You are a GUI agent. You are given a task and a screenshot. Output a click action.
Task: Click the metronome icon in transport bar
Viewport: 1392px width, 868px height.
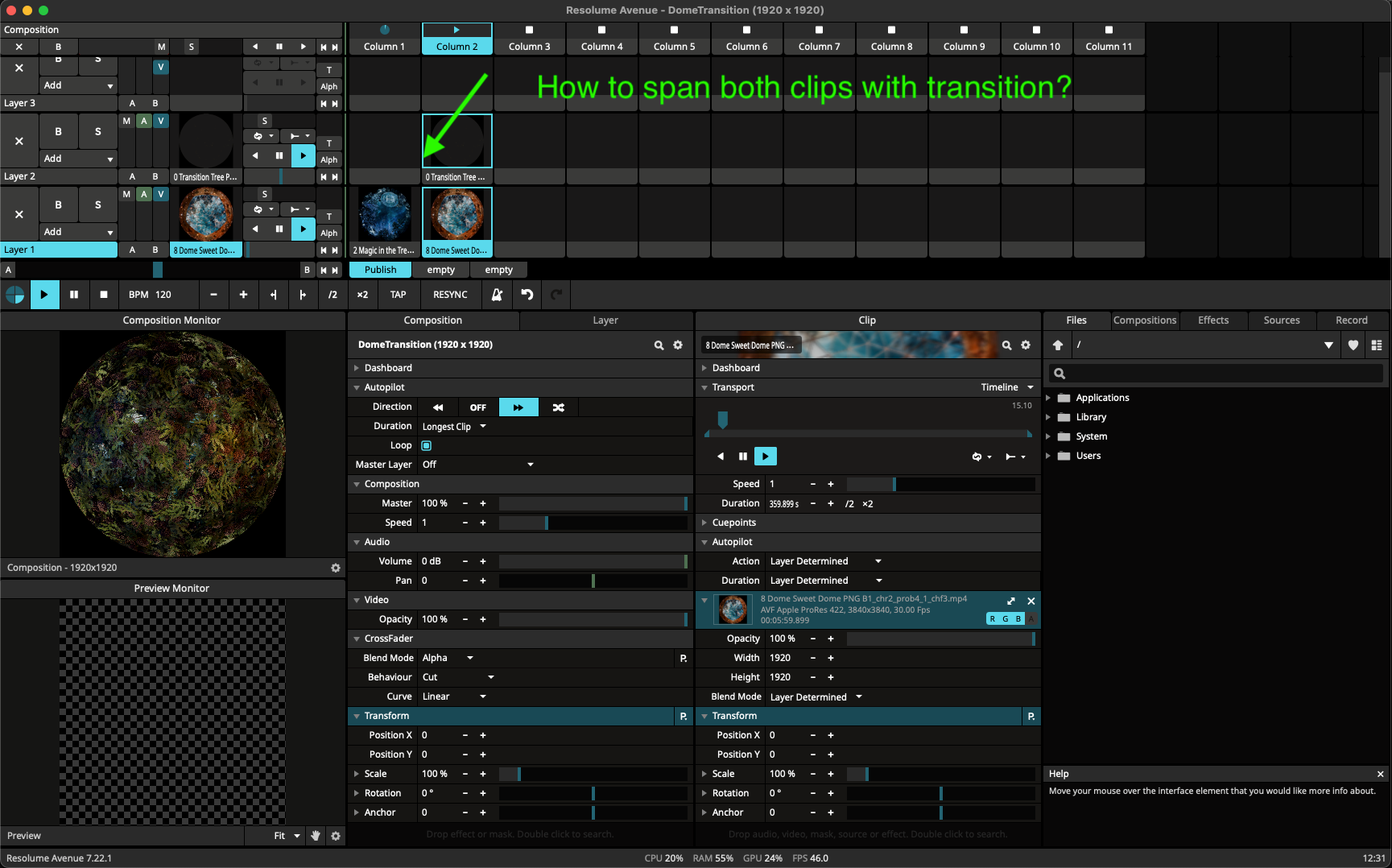pyautogui.click(x=497, y=295)
